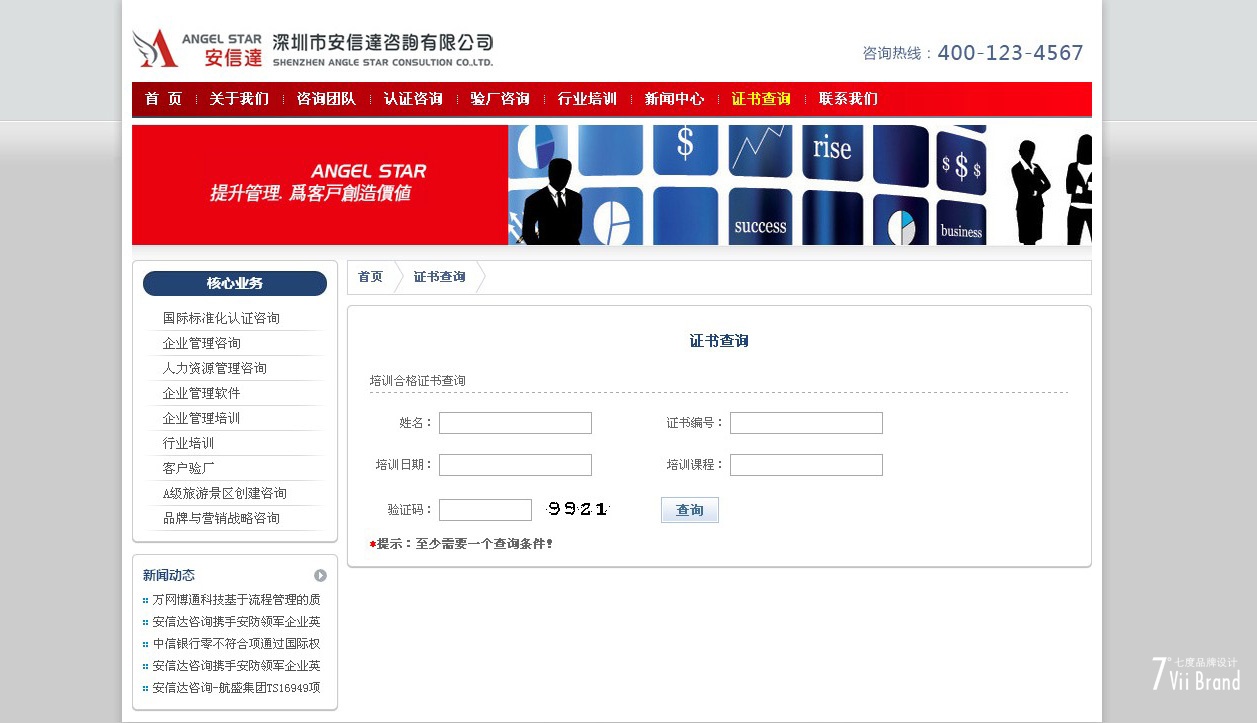This screenshot has width=1257, height=723.
Task: Click the Angel Star red banner image
Action: coord(611,185)
